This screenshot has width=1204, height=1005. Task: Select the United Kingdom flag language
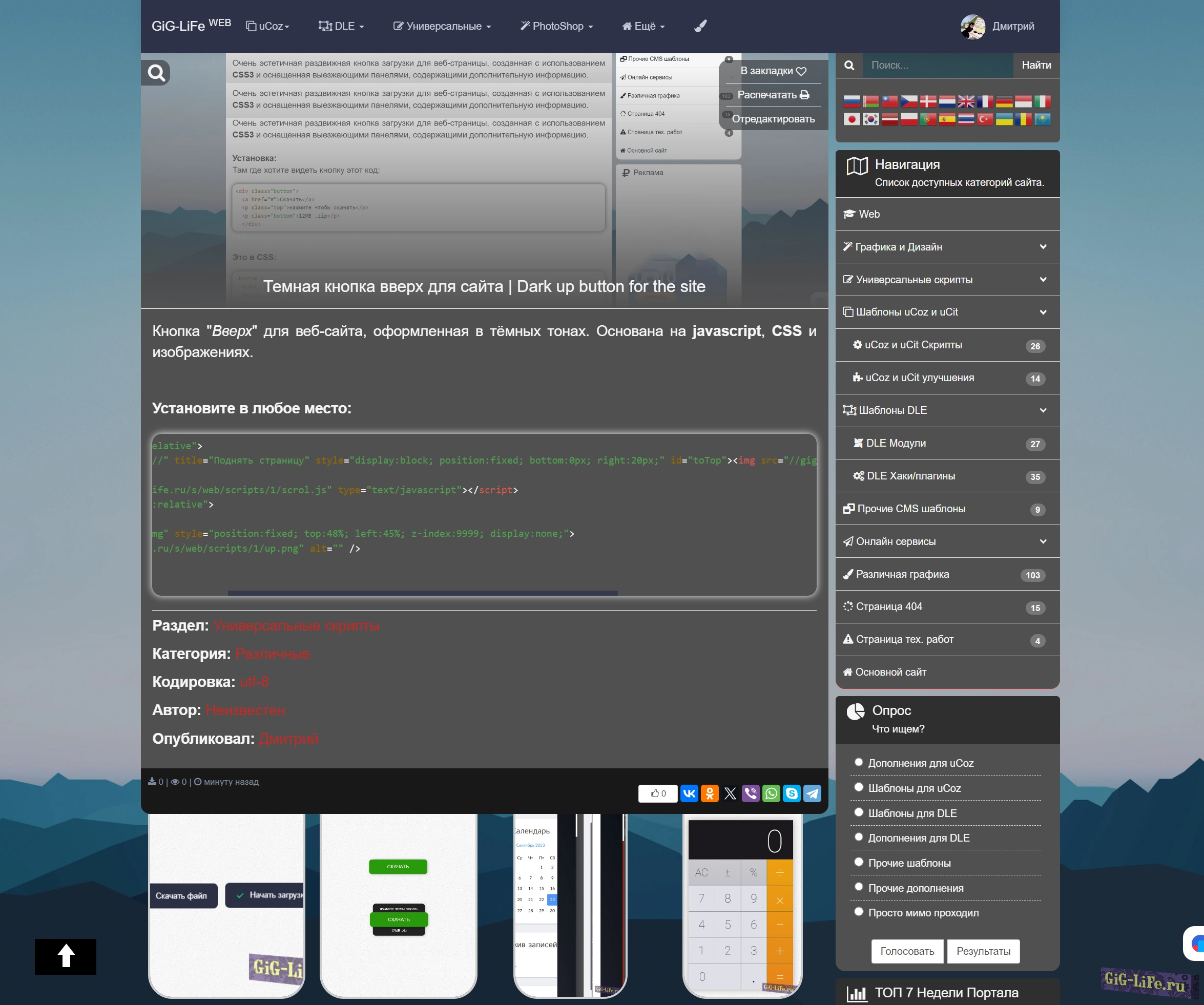pos(965,101)
